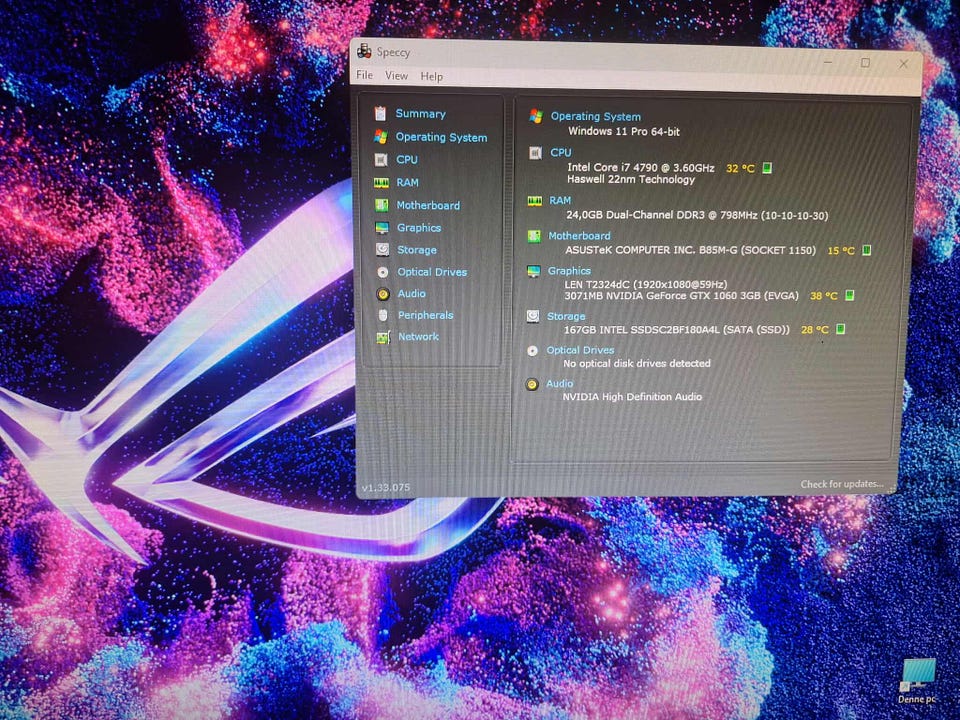This screenshot has height=720, width=960.
Task: Open the View menu
Action: click(396, 75)
